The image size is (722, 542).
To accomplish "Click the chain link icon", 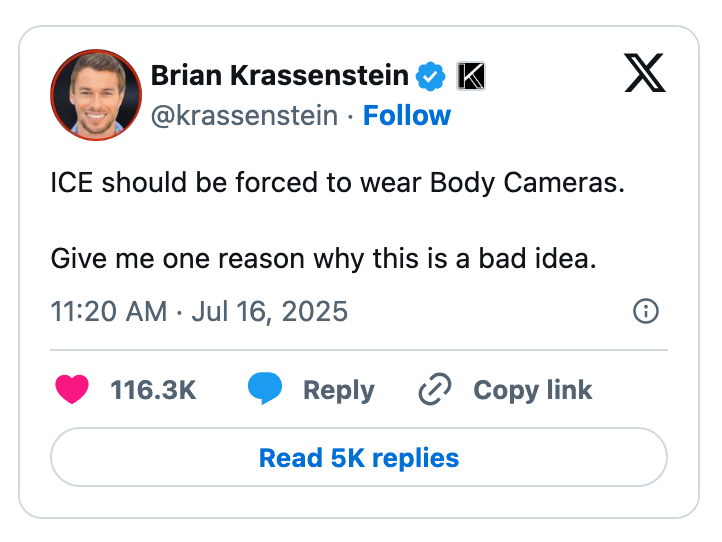I will coord(434,390).
